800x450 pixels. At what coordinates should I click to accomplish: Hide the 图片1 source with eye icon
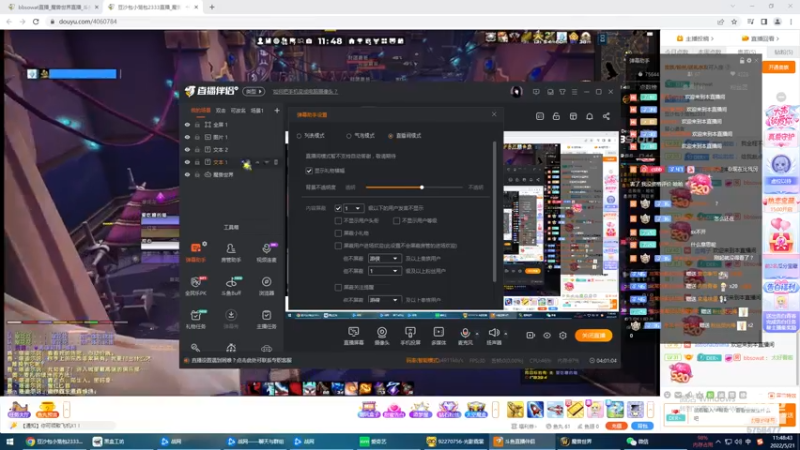click(187, 137)
